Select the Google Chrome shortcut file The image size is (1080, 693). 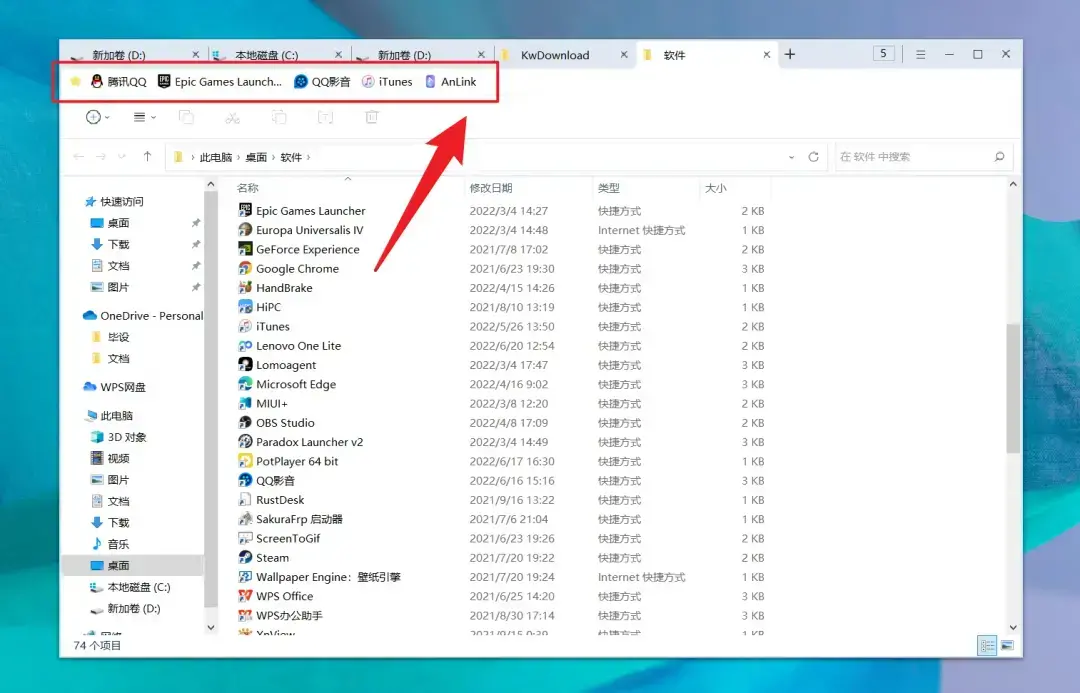pos(297,269)
